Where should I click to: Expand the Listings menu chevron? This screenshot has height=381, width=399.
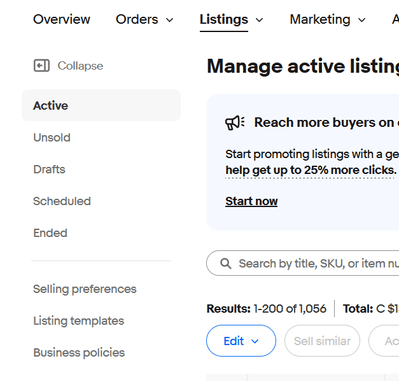click(259, 20)
